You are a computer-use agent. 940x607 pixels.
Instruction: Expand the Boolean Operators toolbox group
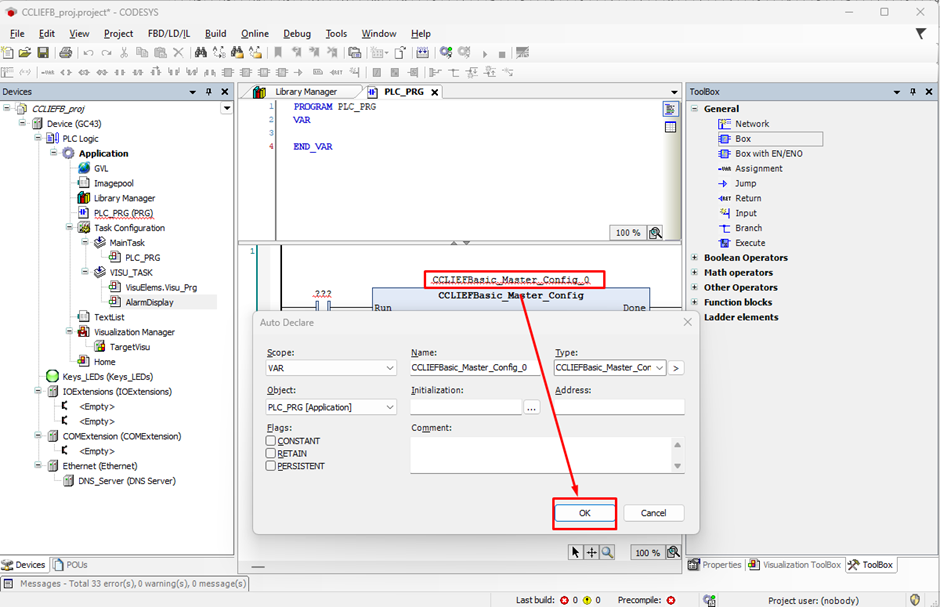click(x=694, y=258)
